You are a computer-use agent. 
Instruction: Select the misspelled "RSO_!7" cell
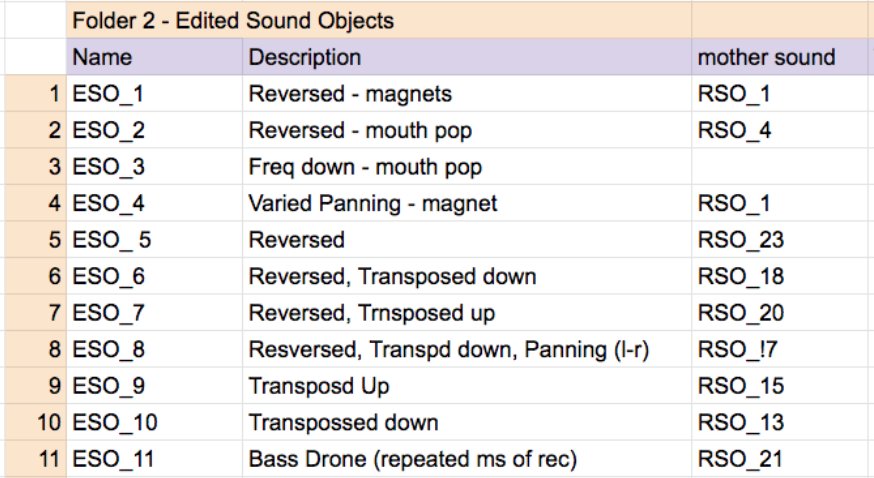point(781,349)
